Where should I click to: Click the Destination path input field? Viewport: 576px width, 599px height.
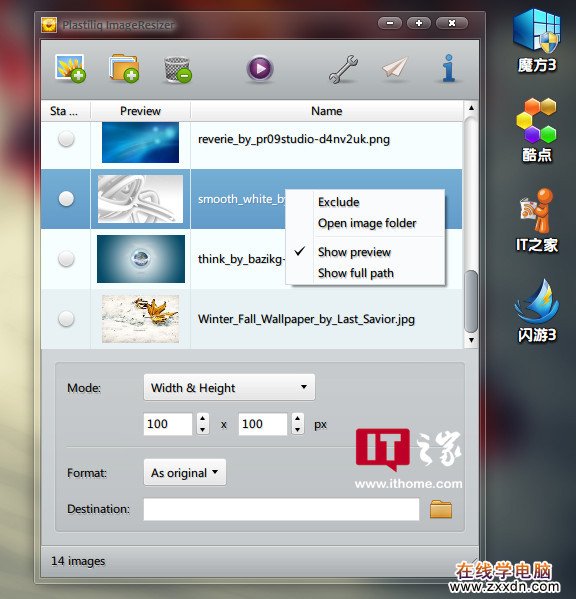[281, 509]
